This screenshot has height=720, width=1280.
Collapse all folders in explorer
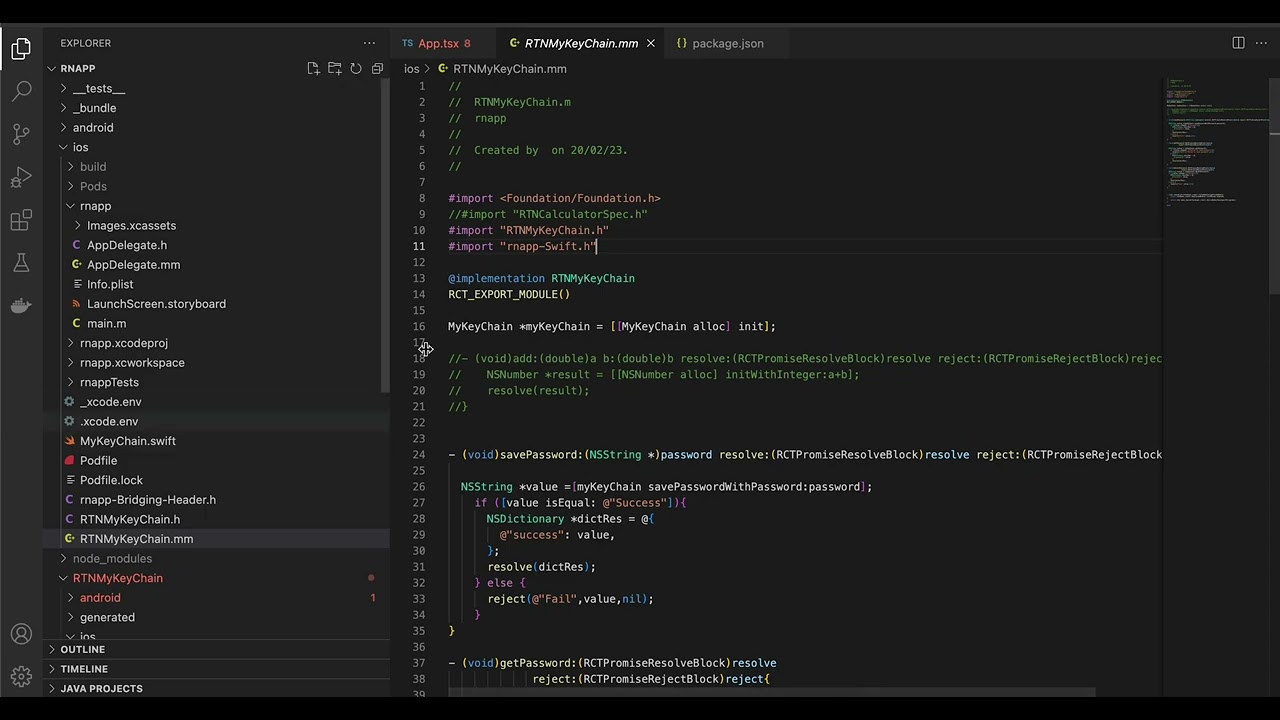pyautogui.click(x=377, y=68)
